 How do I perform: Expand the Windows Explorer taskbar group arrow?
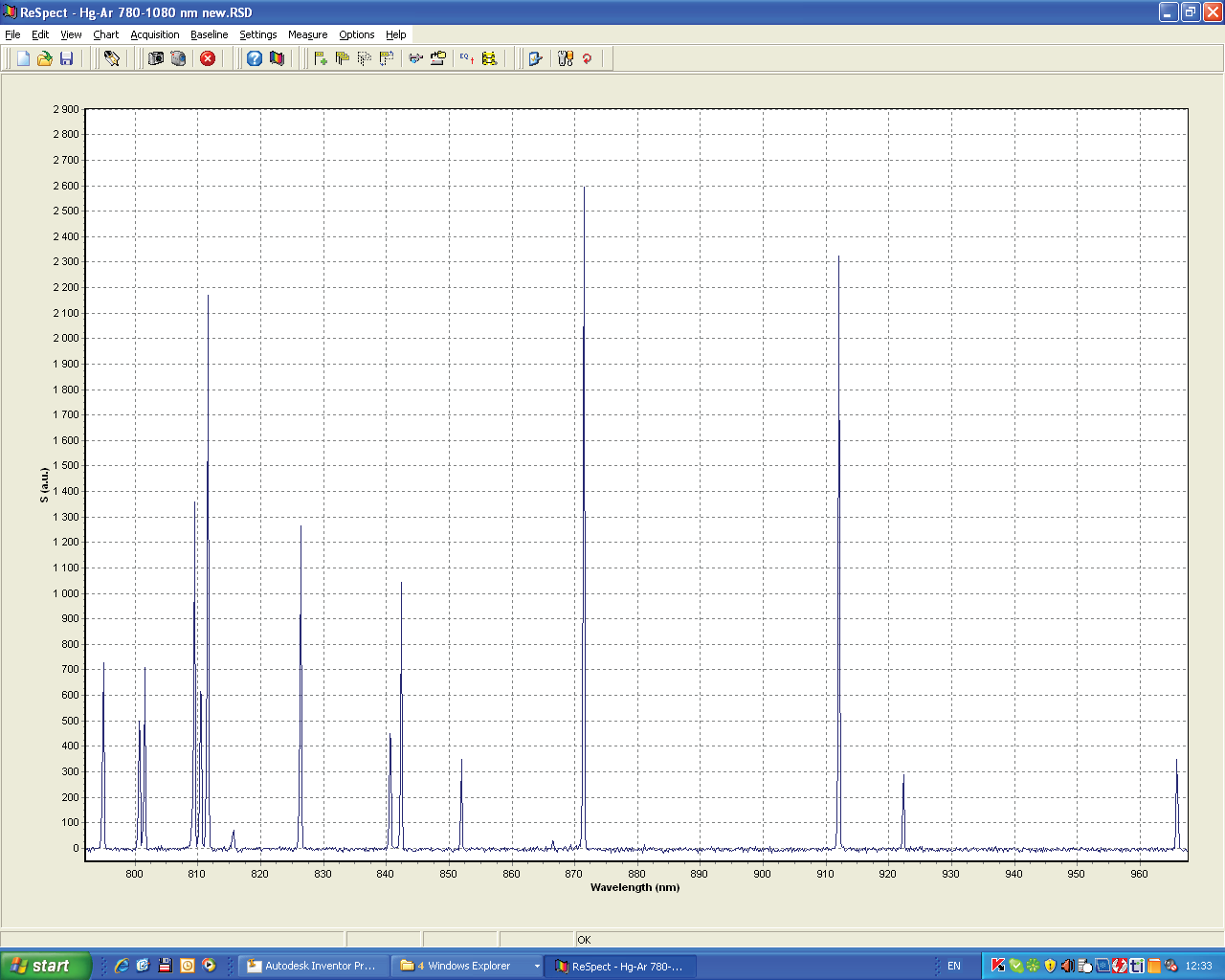click(536, 967)
